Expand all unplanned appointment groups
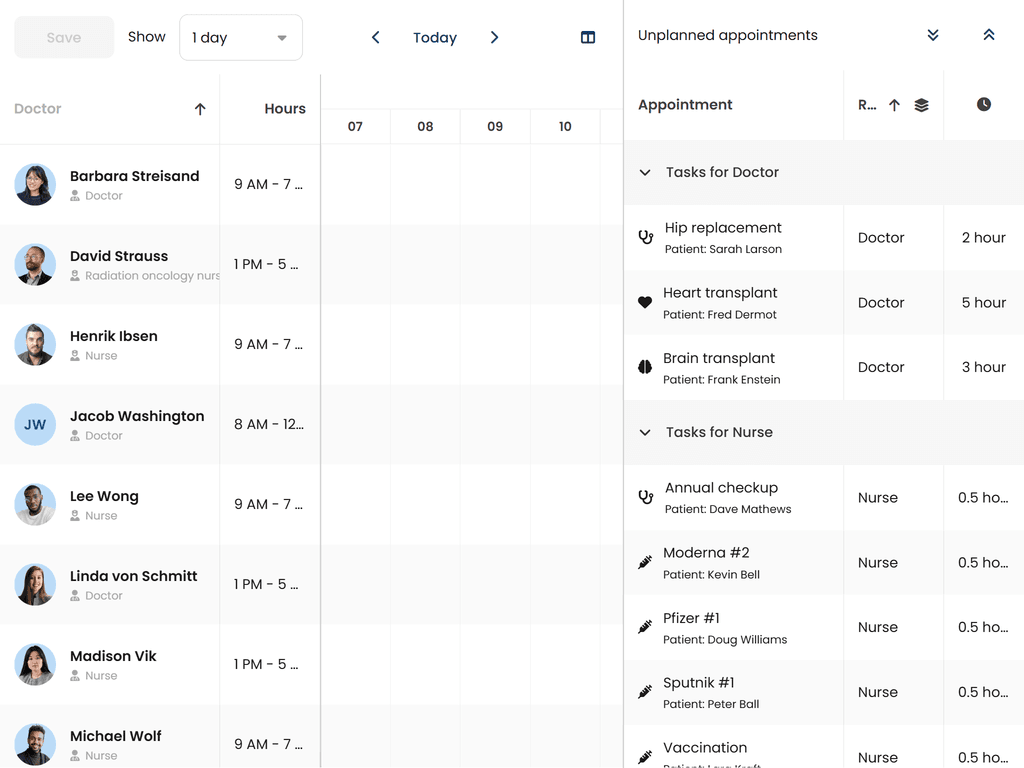 coord(933,35)
